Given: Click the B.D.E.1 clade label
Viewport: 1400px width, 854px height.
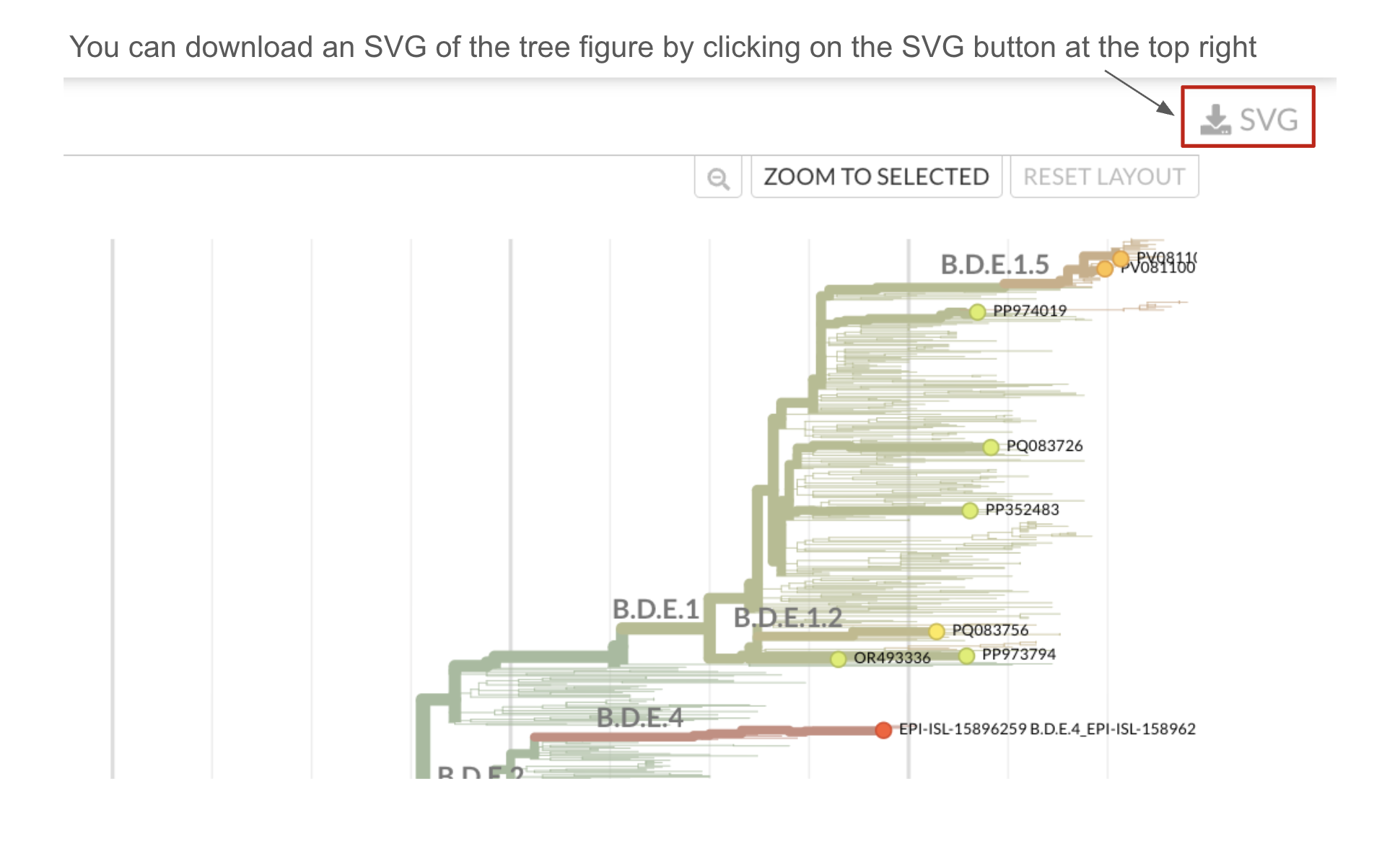Looking at the screenshot, I should (656, 609).
